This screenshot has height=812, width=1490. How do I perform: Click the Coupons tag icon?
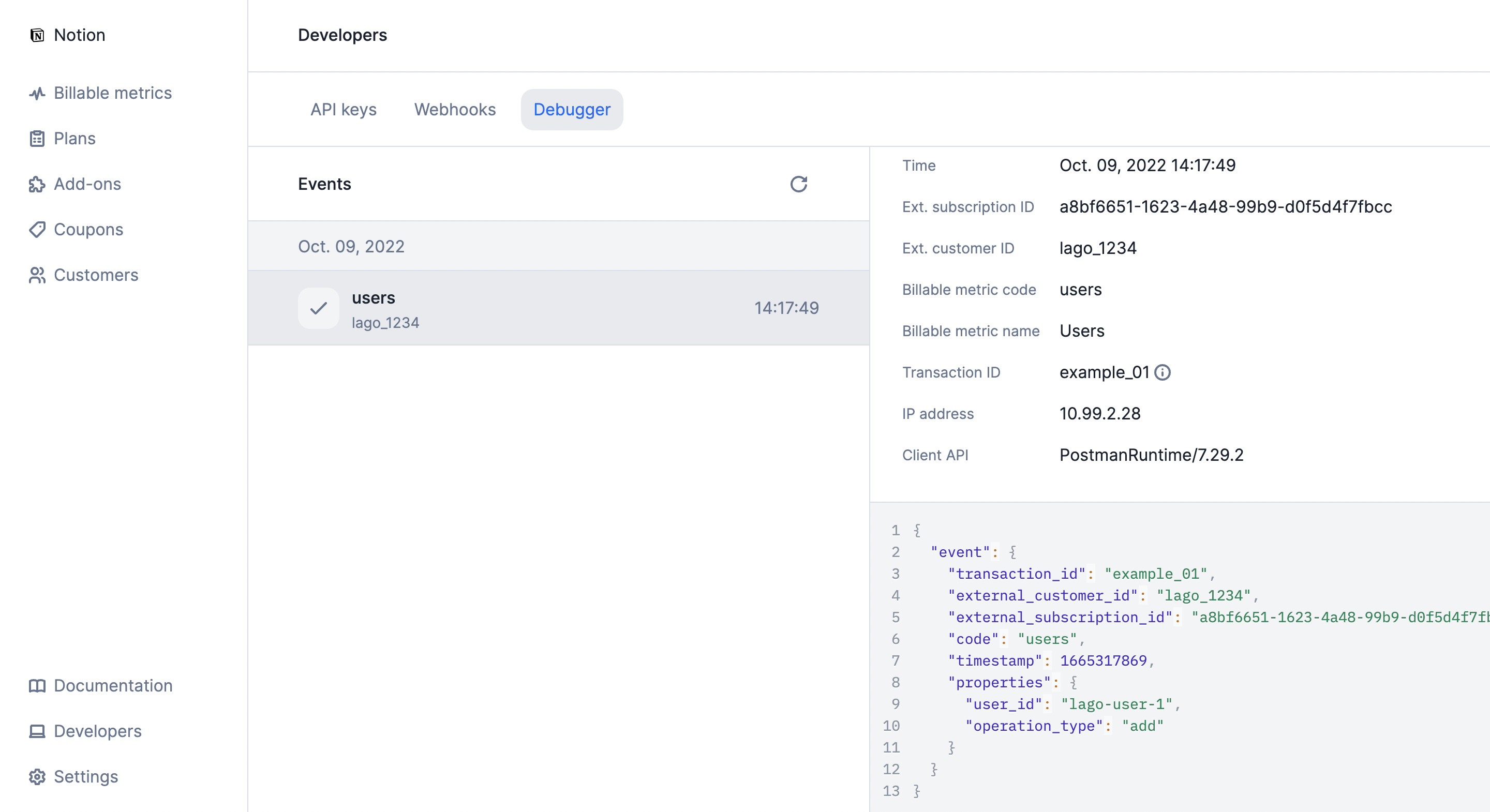37,230
